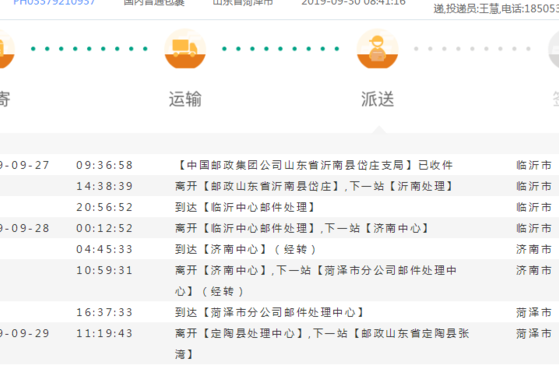Select the 运输 stage label
559x370 pixels.
tap(185, 99)
